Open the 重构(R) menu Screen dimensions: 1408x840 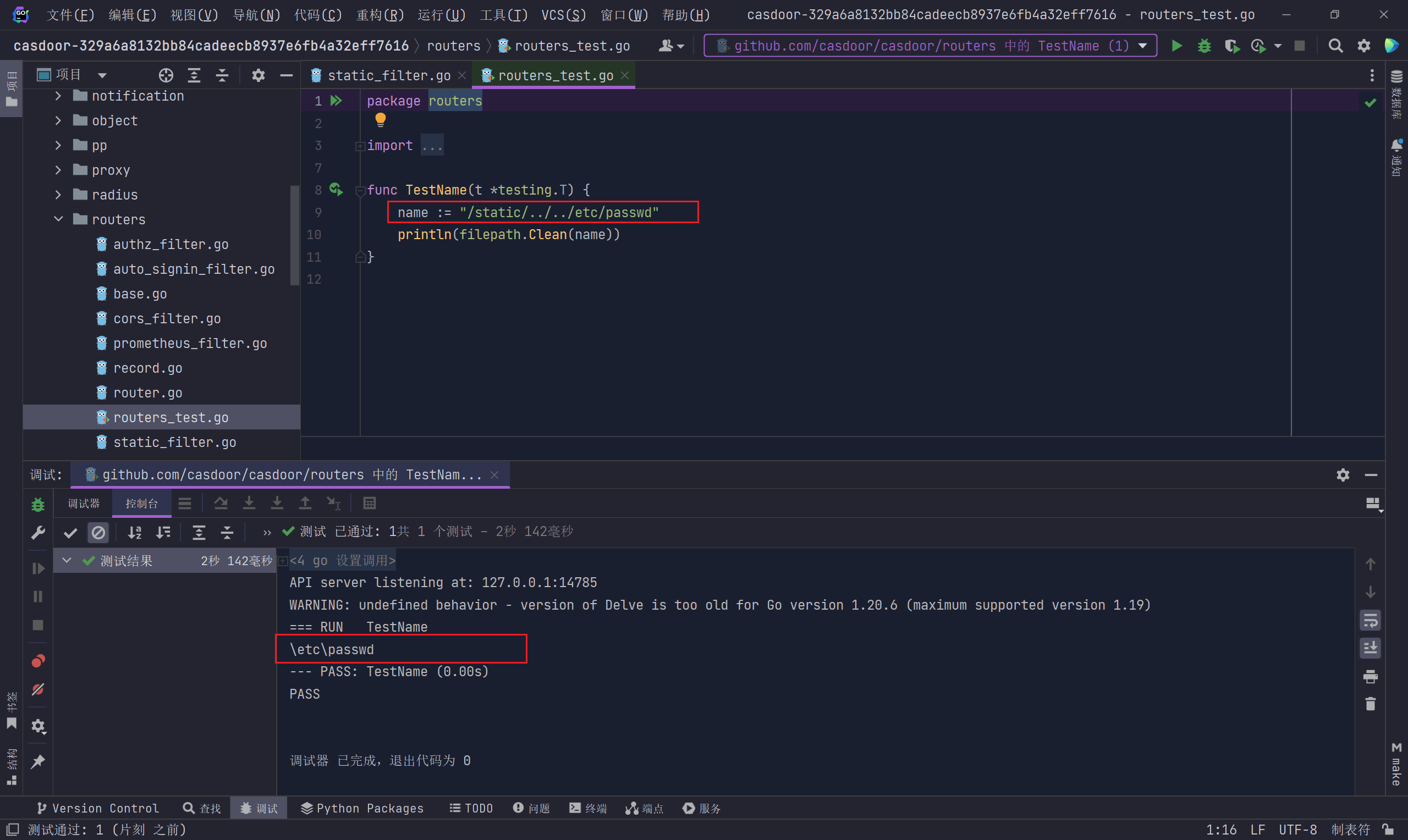click(380, 15)
